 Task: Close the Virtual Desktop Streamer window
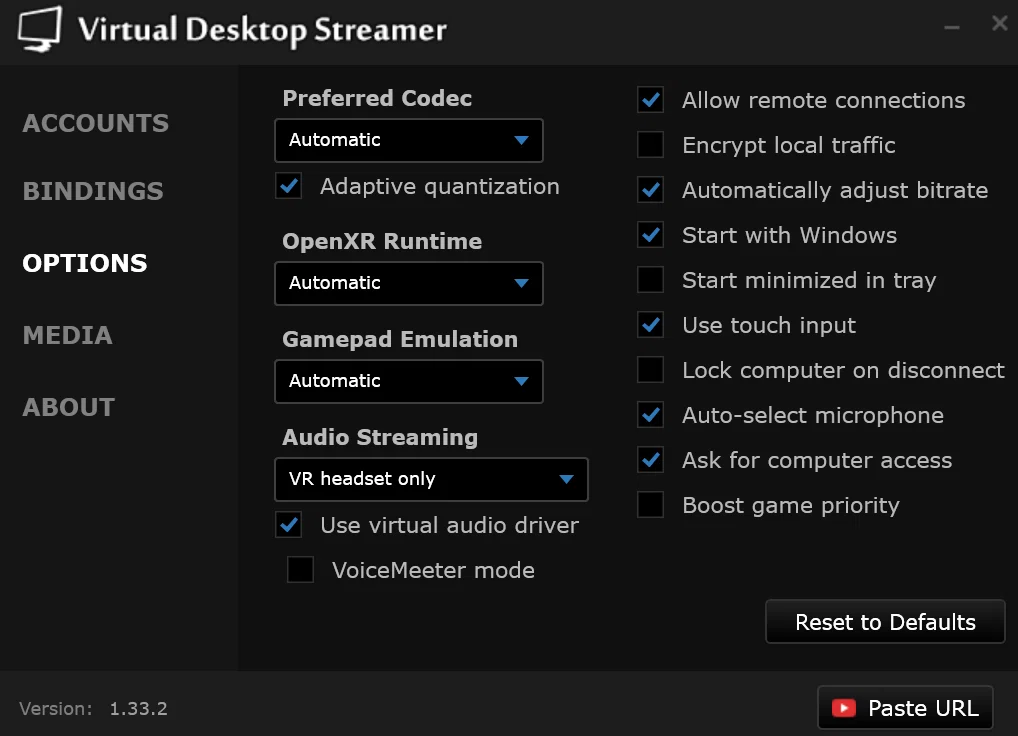pos(1000,23)
